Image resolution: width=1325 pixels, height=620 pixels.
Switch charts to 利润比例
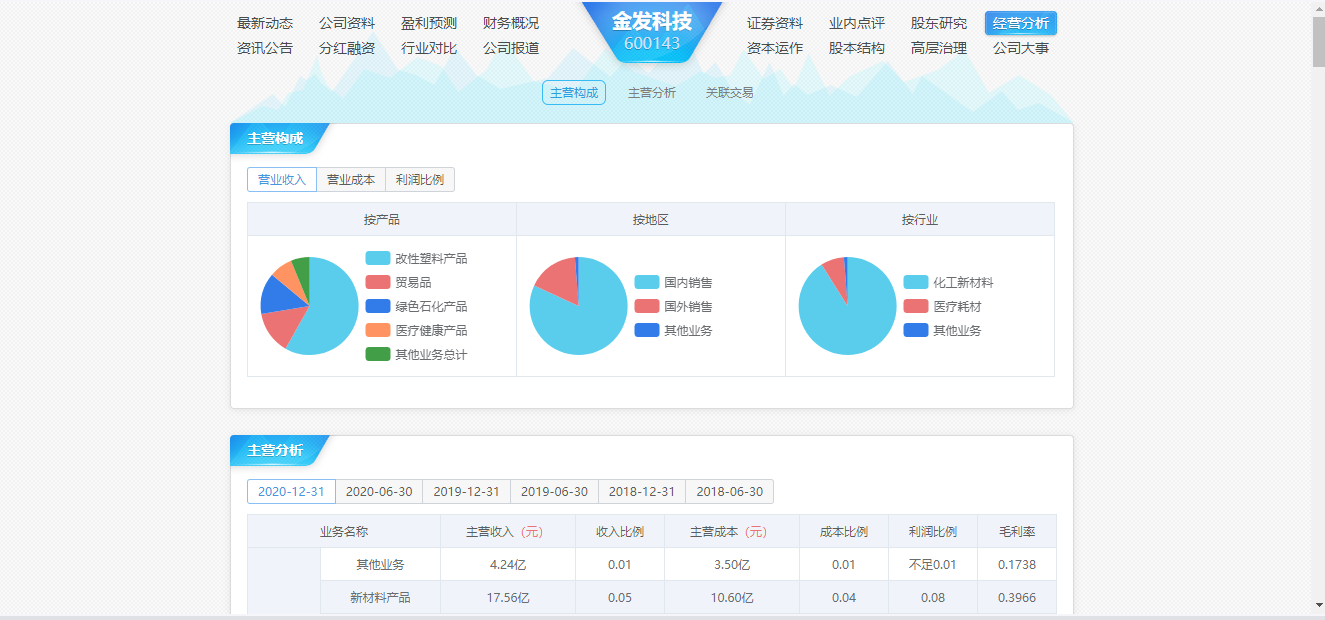click(x=420, y=180)
